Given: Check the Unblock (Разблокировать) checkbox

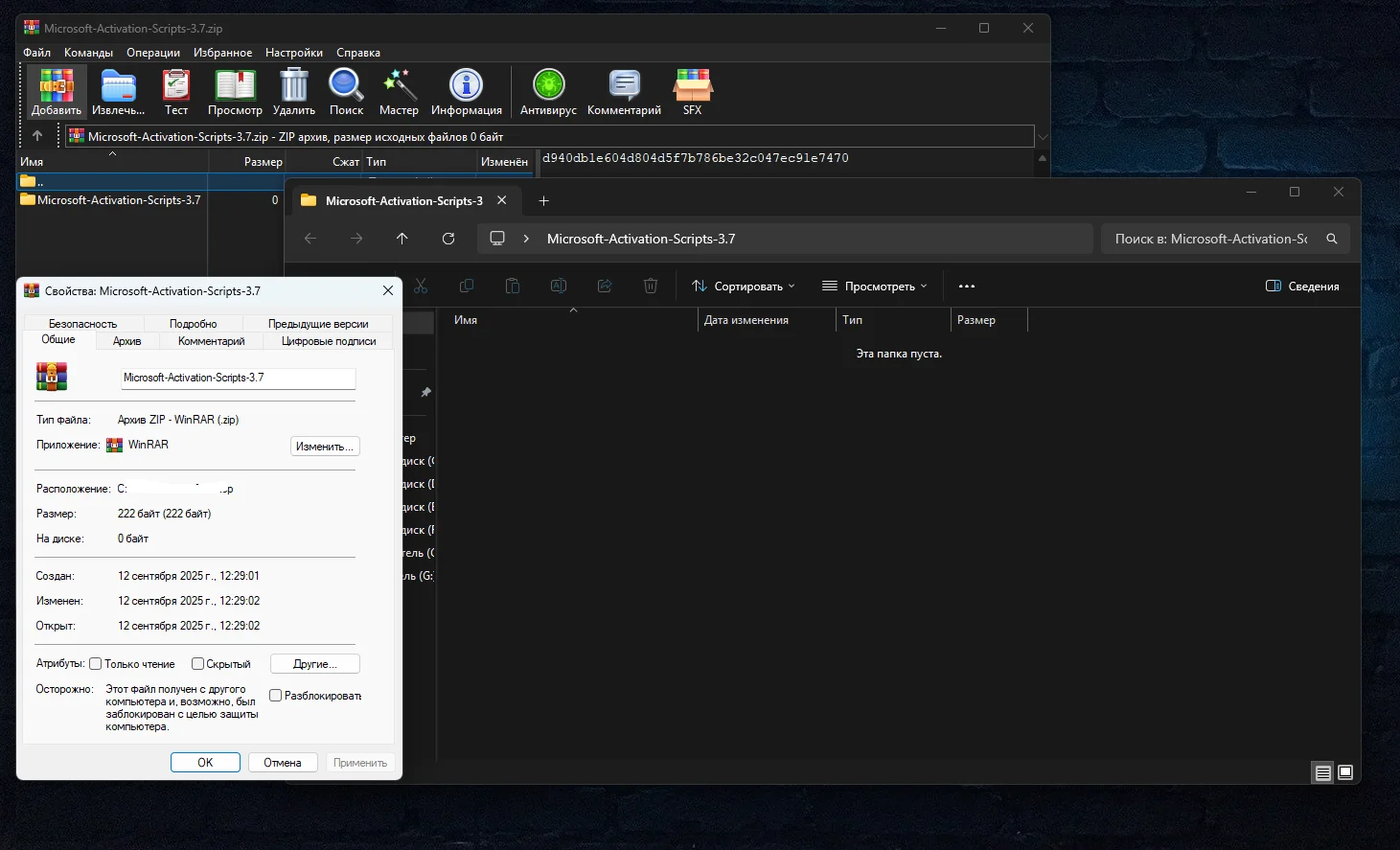Looking at the screenshot, I should [276, 696].
